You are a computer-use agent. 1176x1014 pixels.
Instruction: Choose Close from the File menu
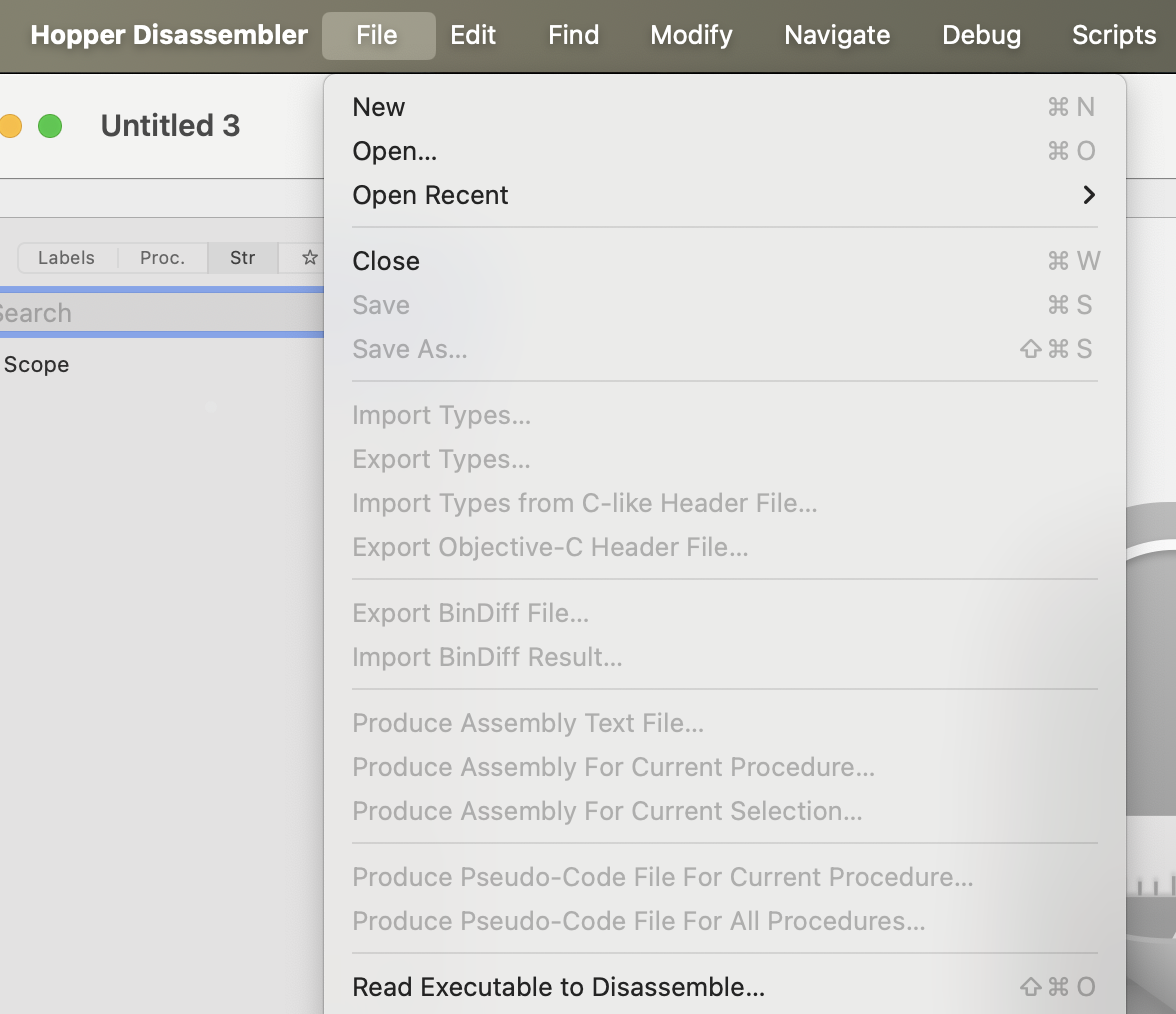pos(724,261)
